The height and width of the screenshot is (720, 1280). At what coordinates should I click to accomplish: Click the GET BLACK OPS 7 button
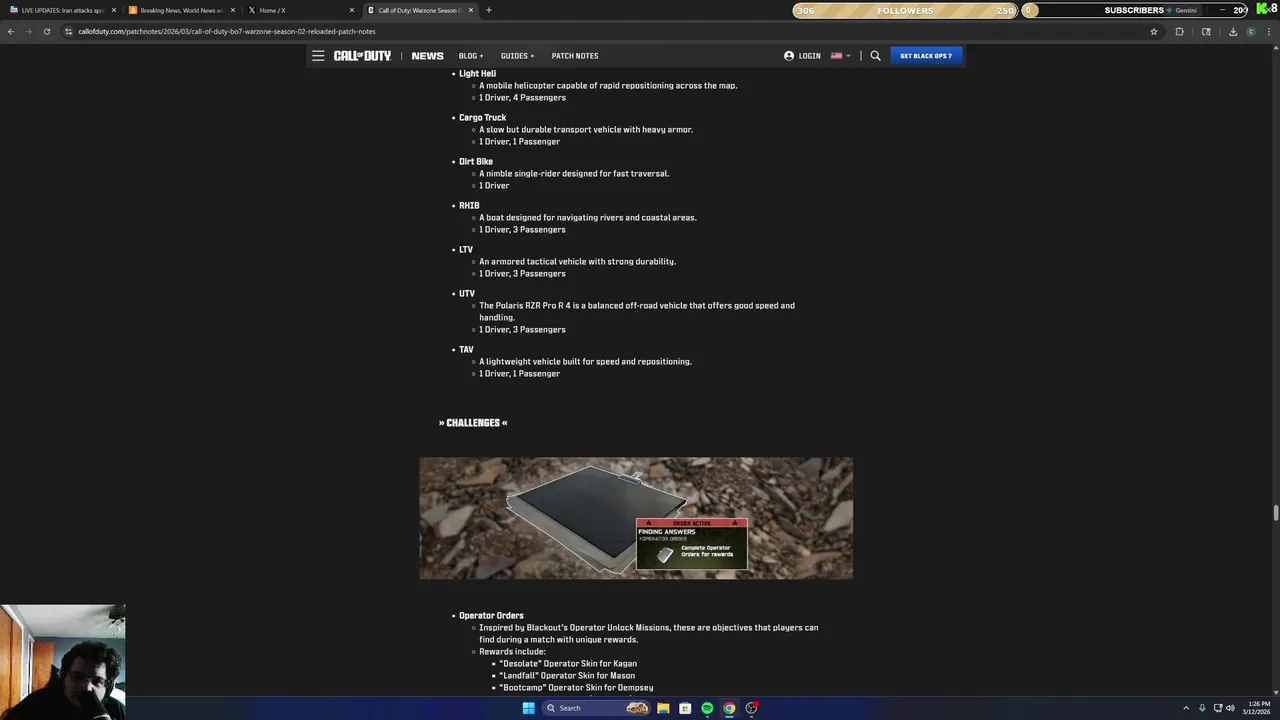(926, 56)
